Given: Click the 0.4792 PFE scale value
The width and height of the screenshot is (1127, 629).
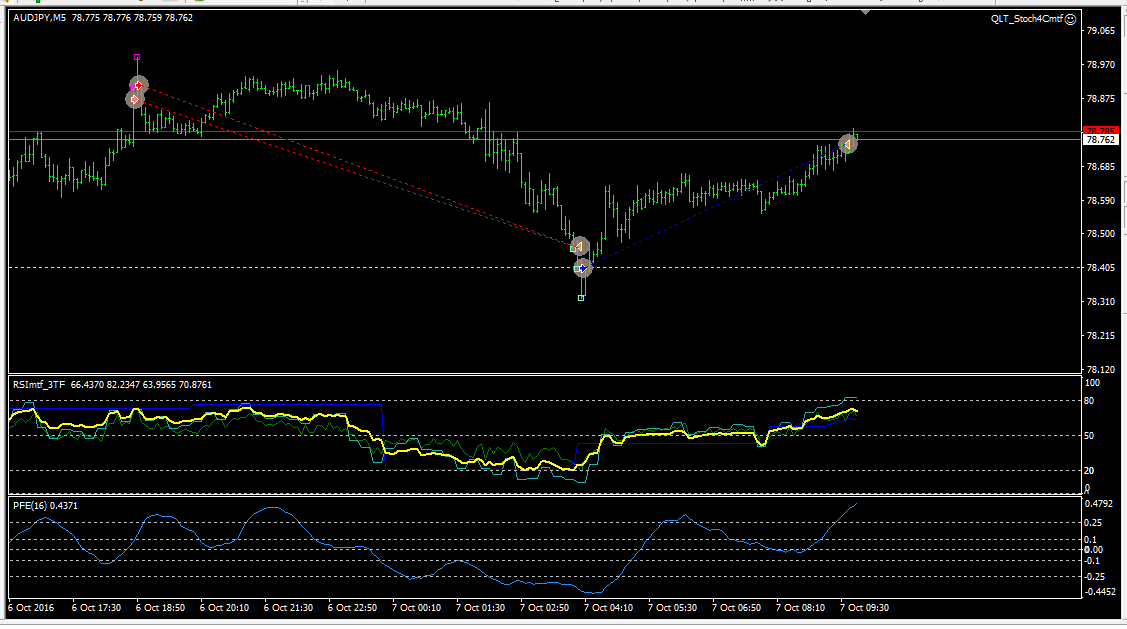Looking at the screenshot, I should pos(1098,504).
